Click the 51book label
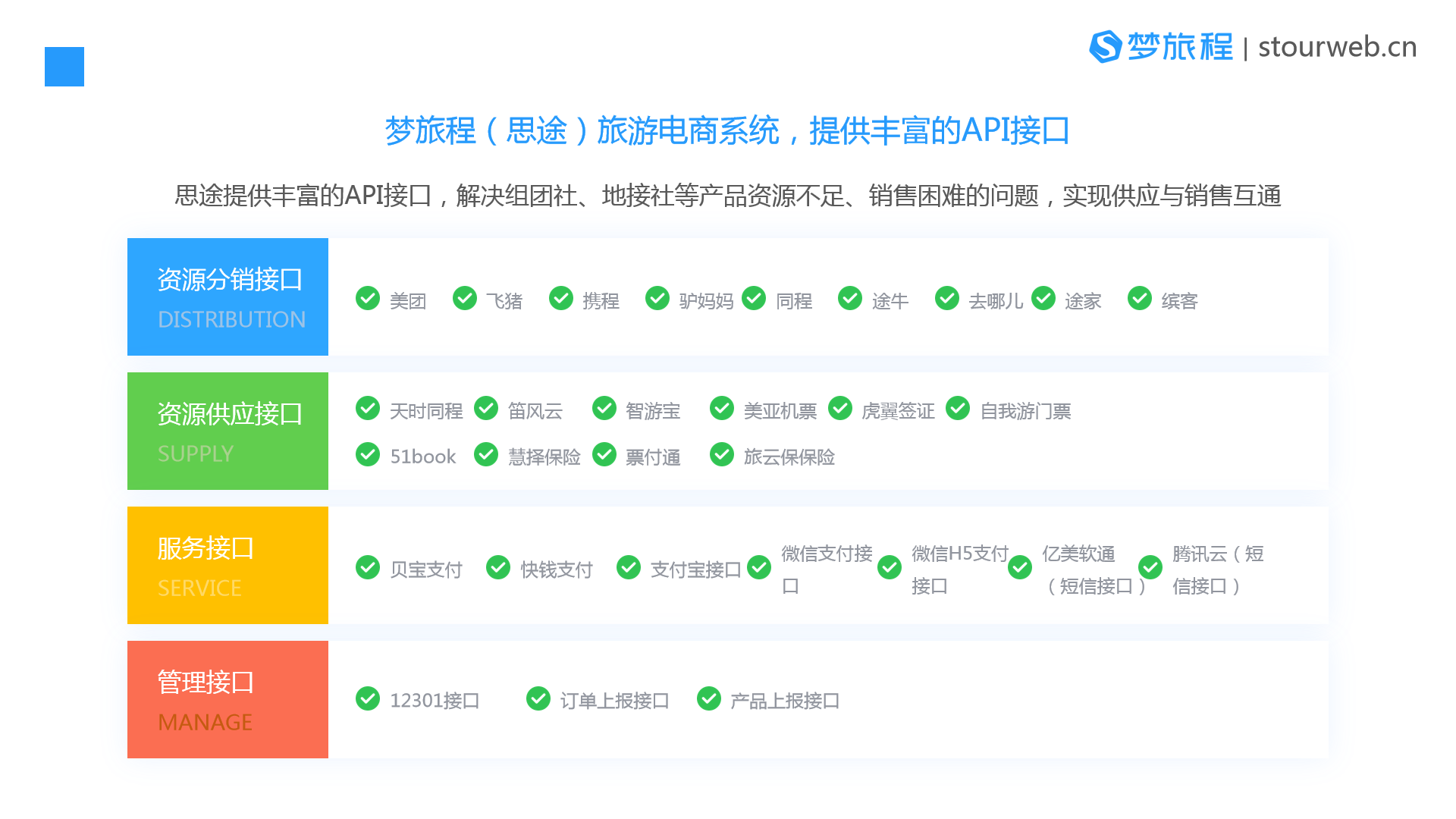 423,457
